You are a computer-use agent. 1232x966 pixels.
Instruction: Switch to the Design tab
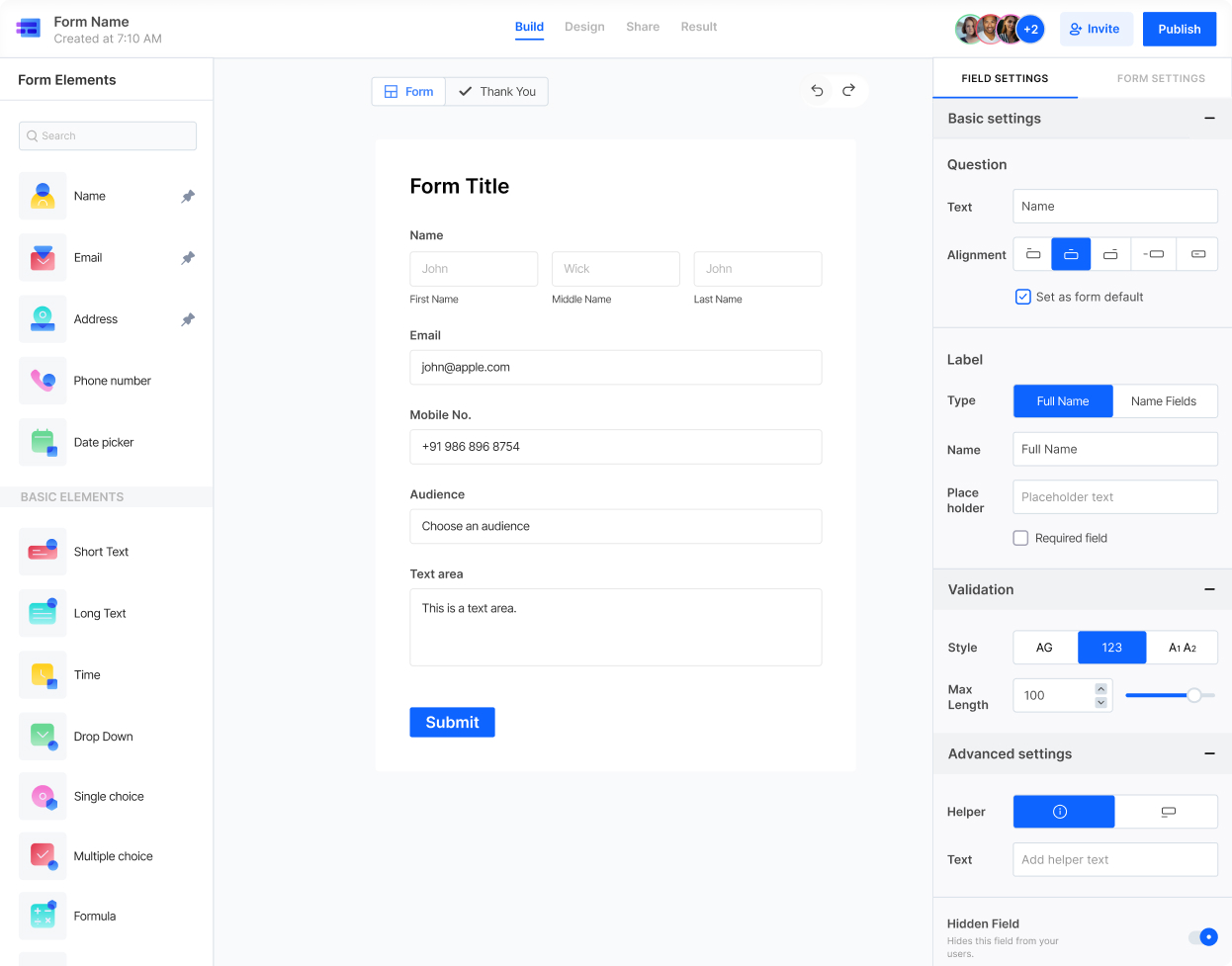click(x=584, y=27)
